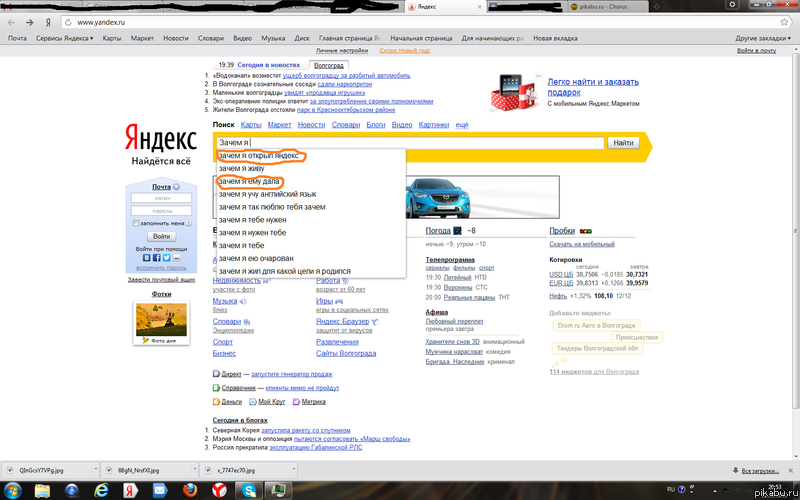
Task: Open Yandex home via the Я toolbar button
Action: coord(48,22)
